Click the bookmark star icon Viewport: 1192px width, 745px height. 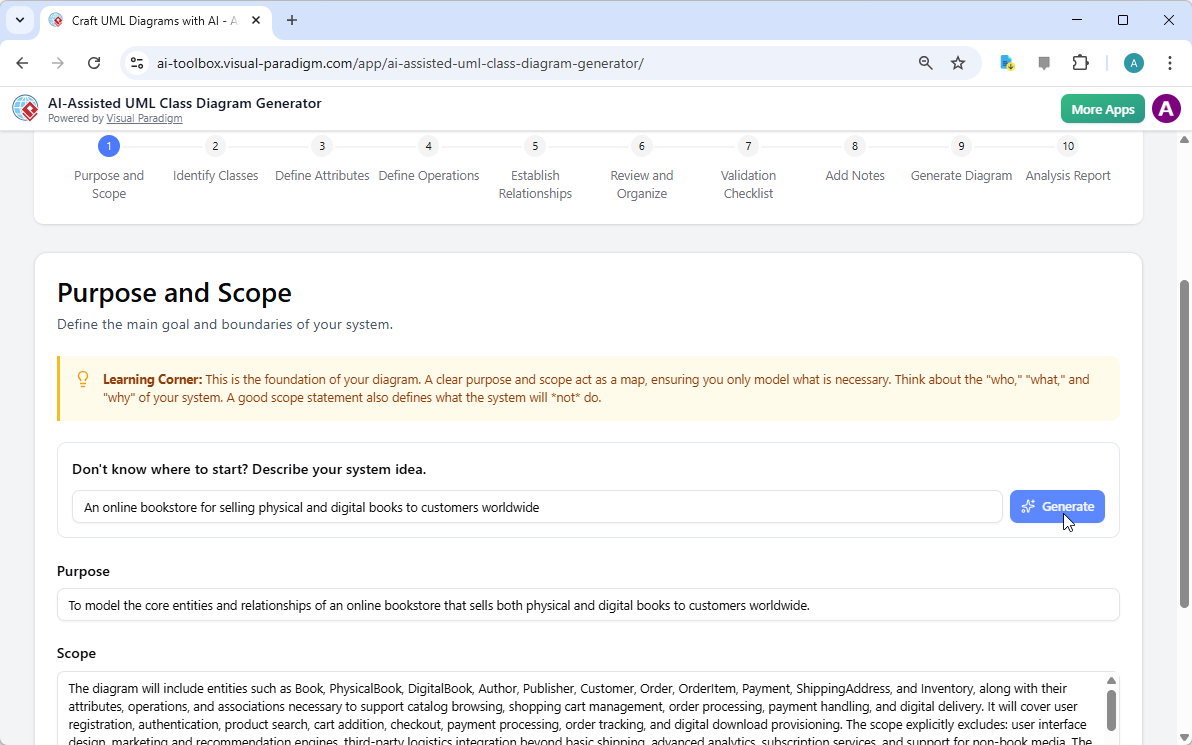[x=958, y=62]
